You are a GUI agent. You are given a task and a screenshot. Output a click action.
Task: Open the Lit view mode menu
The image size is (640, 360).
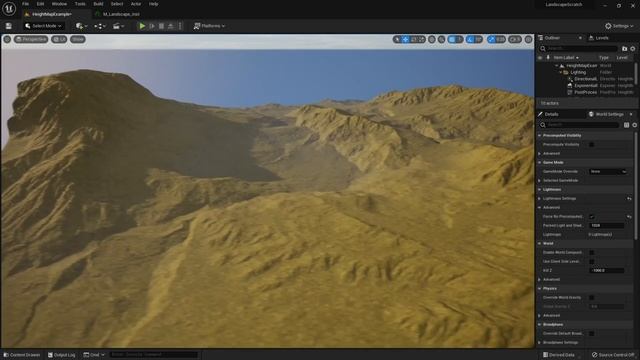click(59, 39)
